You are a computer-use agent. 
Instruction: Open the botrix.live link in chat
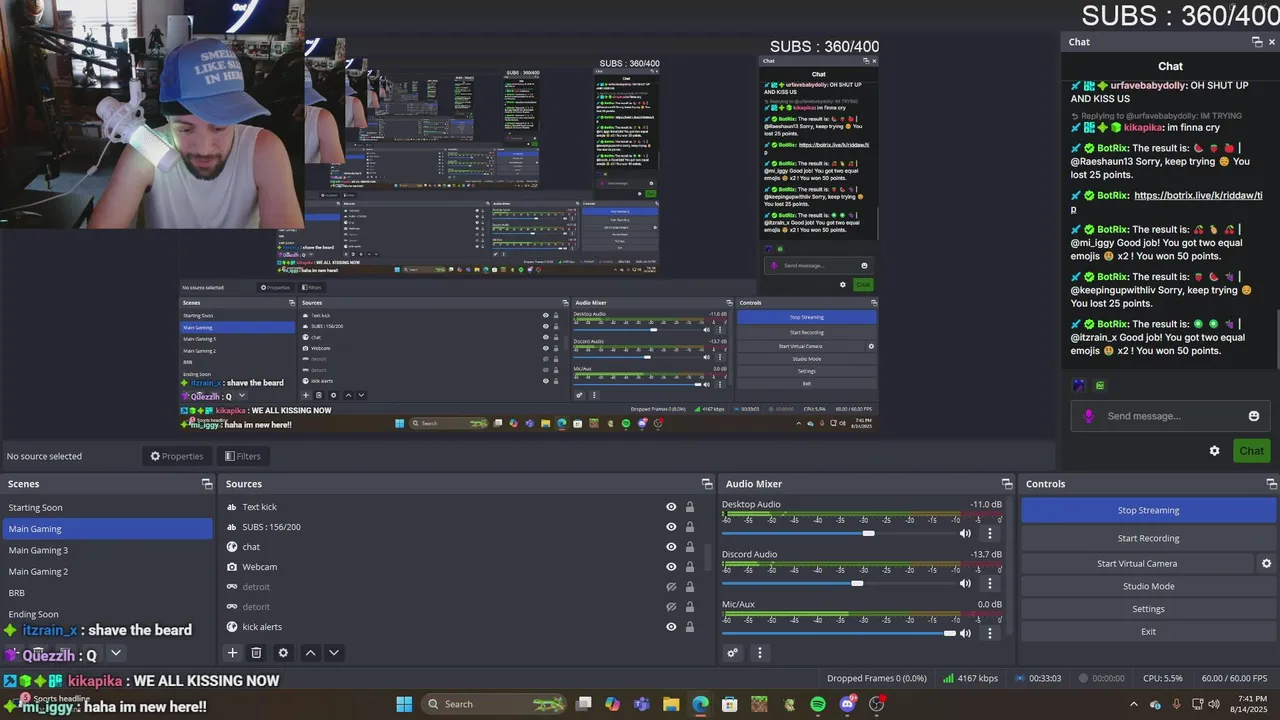(1166, 202)
